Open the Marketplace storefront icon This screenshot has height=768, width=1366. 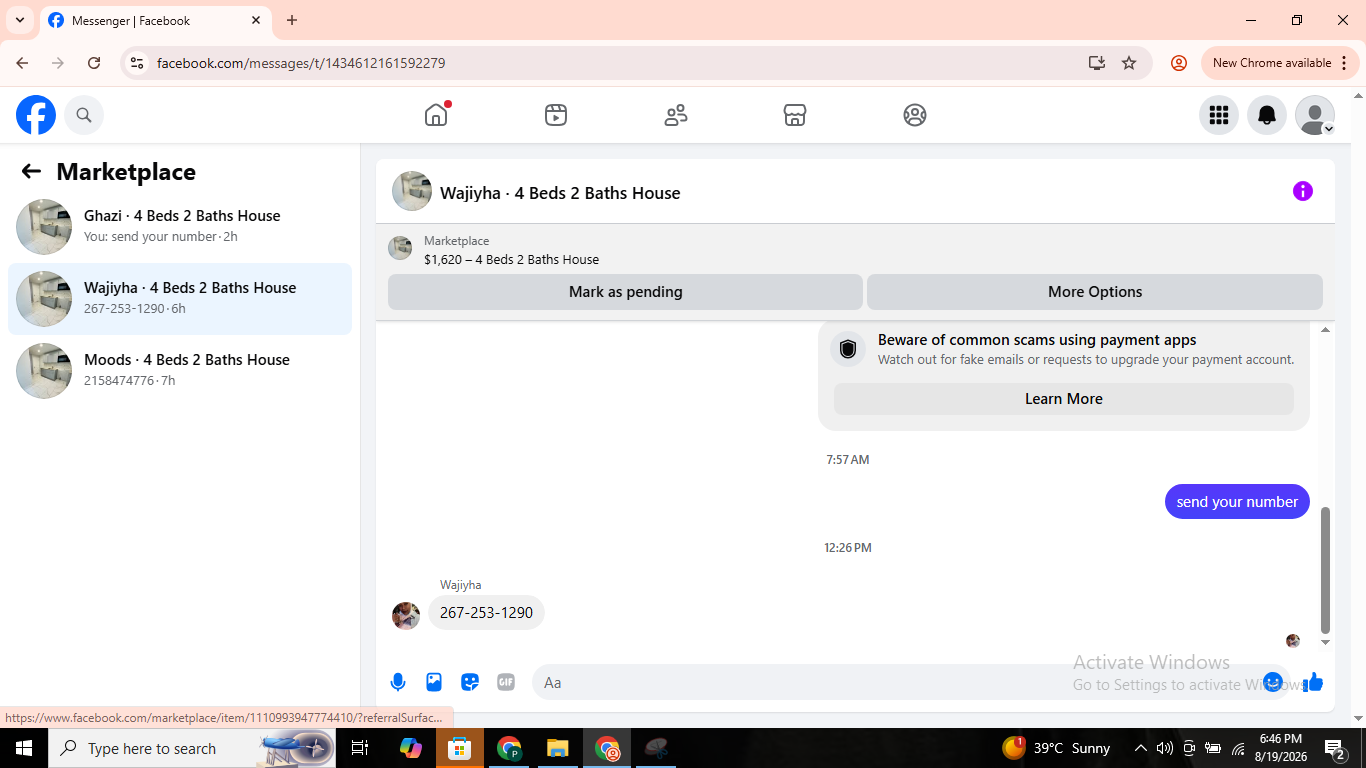pyautogui.click(x=795, y=115)
